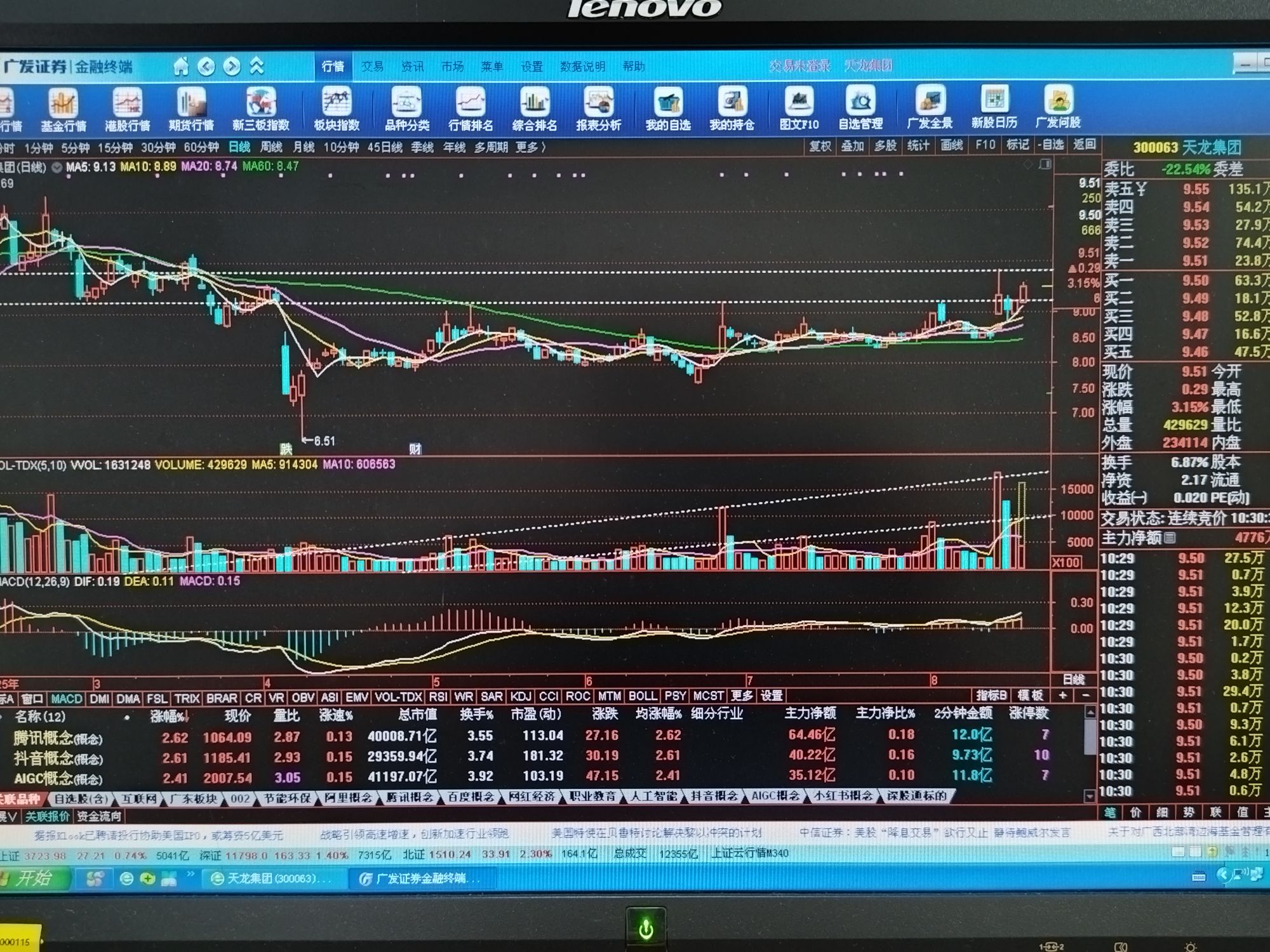Navigate back with the left arrow icon

[x=206, y=66]
